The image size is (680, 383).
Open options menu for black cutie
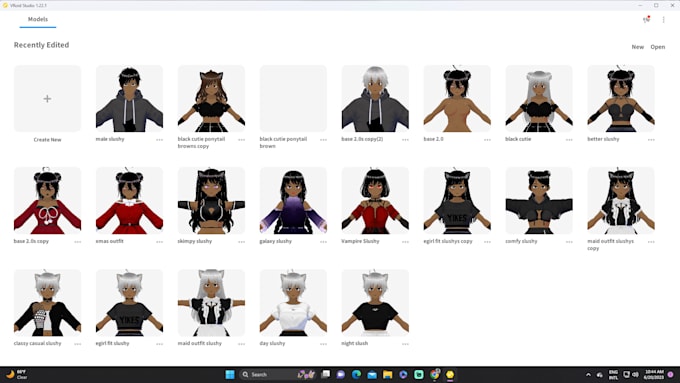click(x=569, y=140)
